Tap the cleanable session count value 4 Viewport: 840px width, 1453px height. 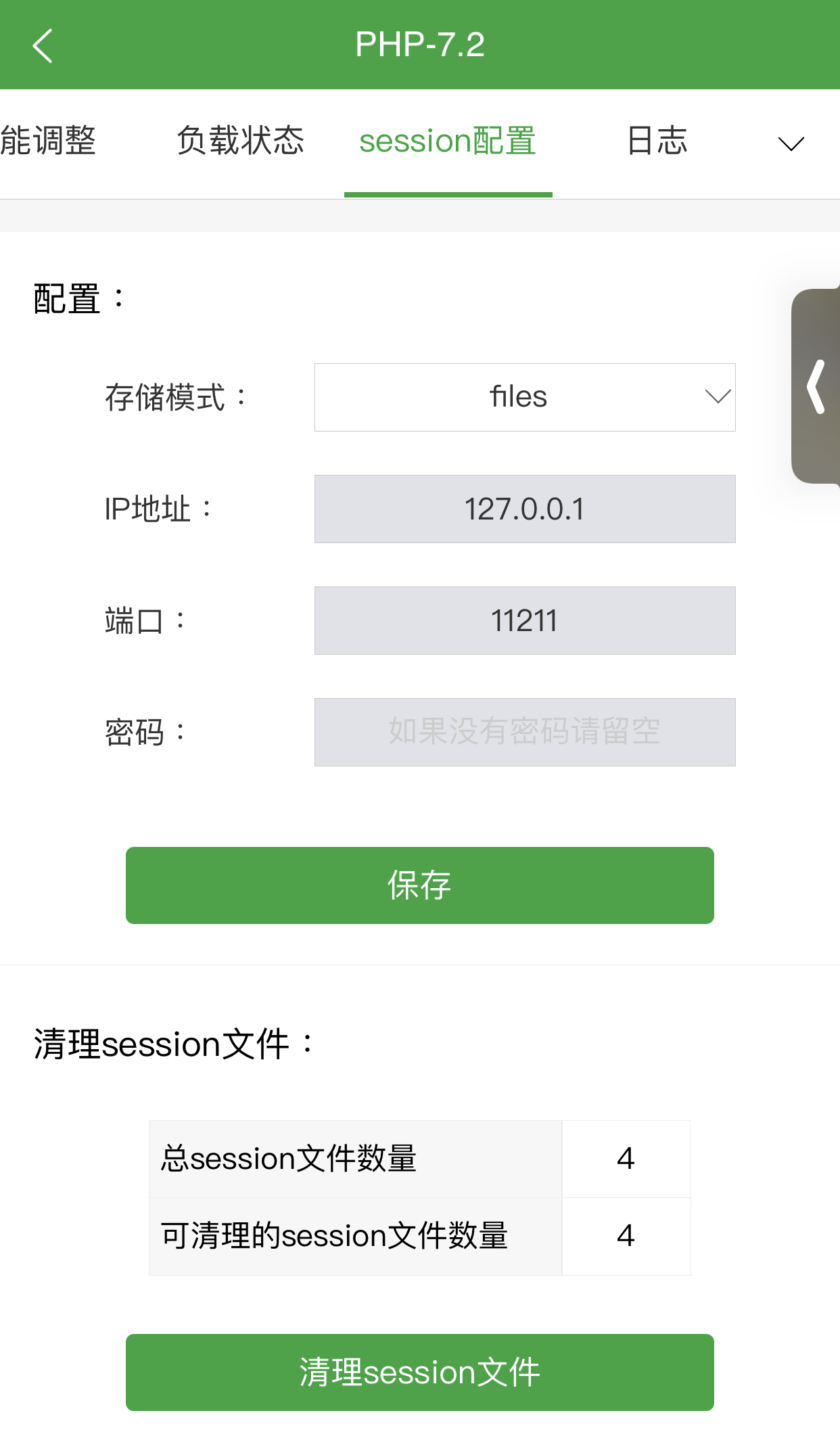[x=626, y=1236]
